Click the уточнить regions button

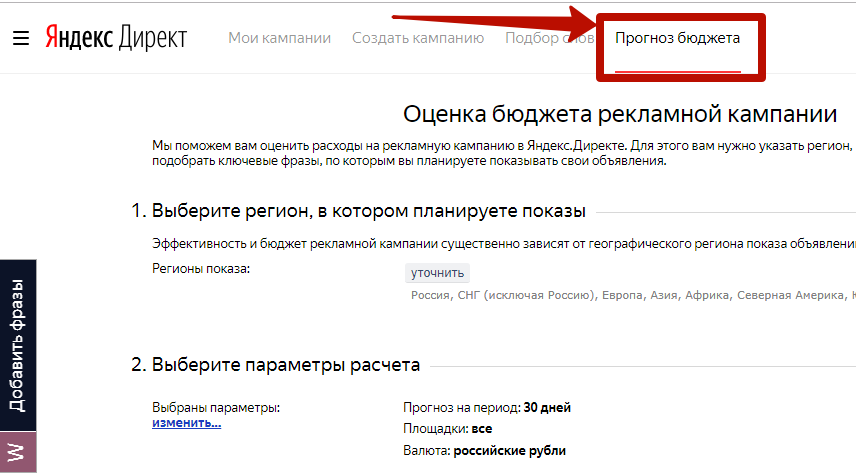437,272
